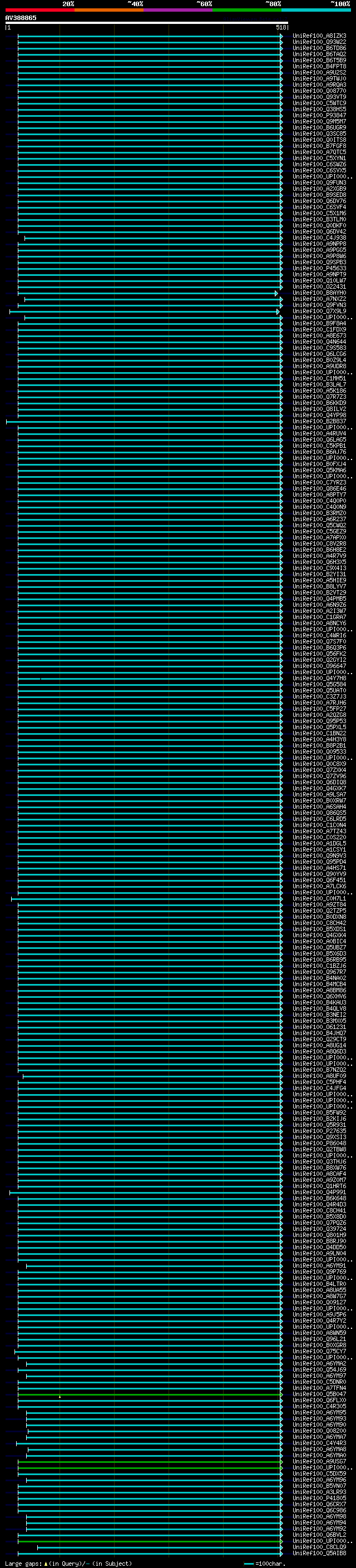Select hit label UniRef100_A8UF09

click(319, 1076)
